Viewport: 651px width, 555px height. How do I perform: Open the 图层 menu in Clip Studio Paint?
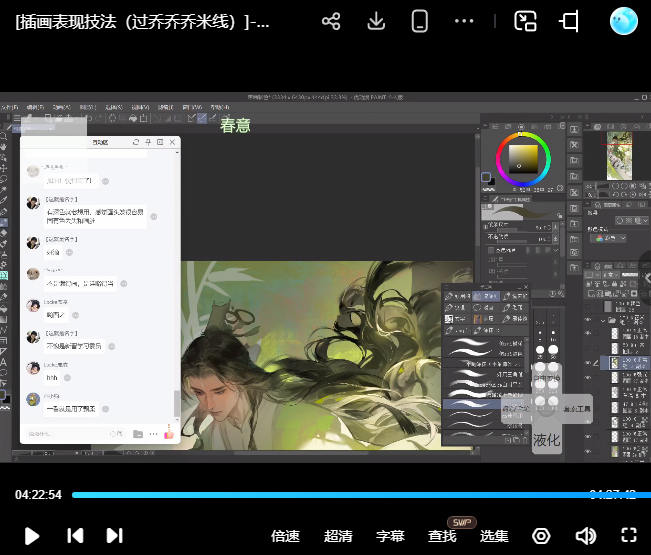point(88,107)
